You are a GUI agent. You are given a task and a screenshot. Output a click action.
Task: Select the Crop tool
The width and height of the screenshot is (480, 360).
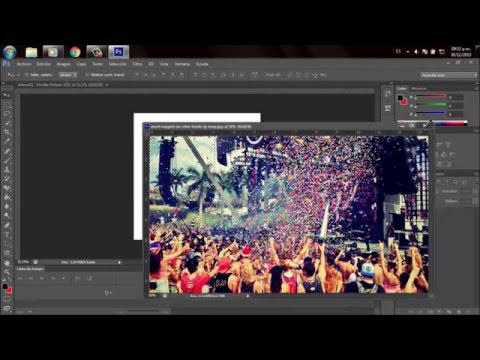coord(7,132)
